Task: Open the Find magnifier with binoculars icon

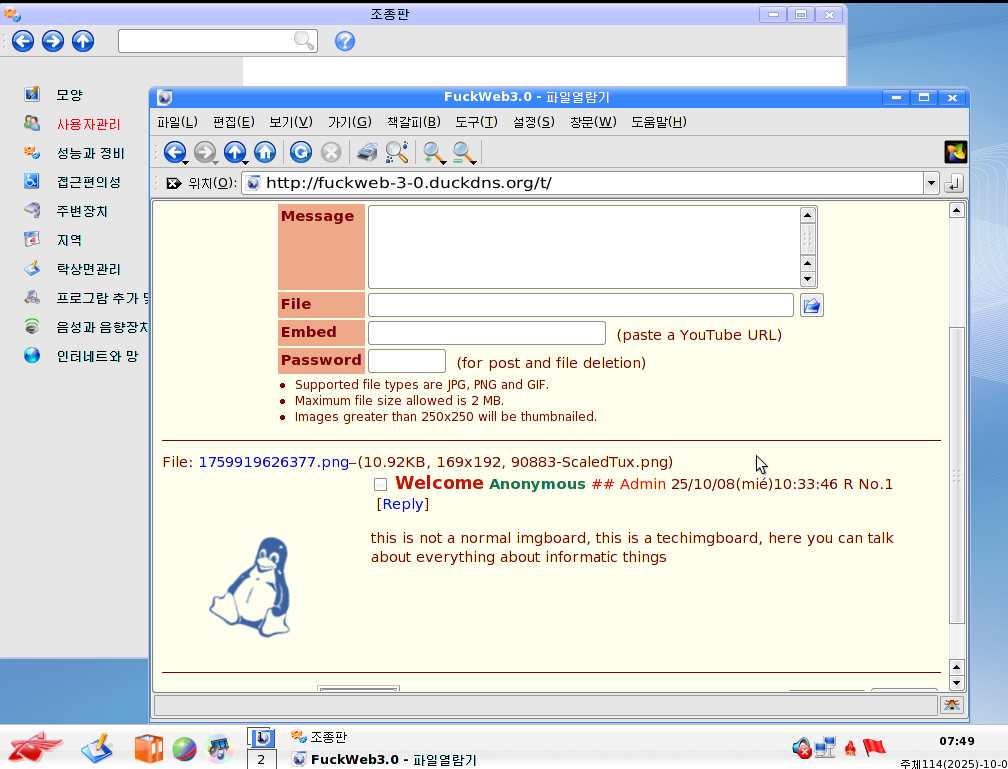Action: click(397, 152)
